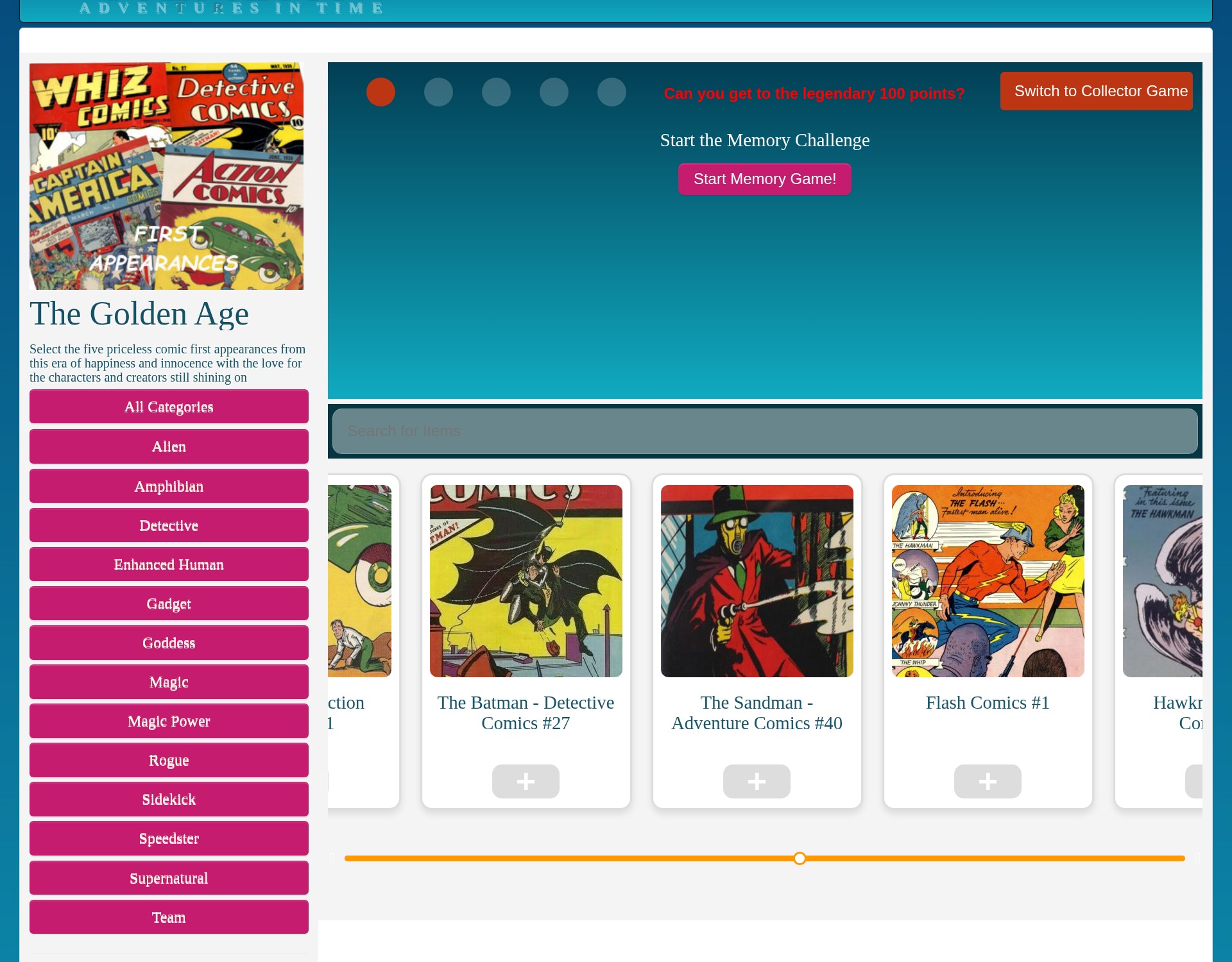Filter by Sidekick category
This screenshot has height=962, width=1232.
pos(169,799)
